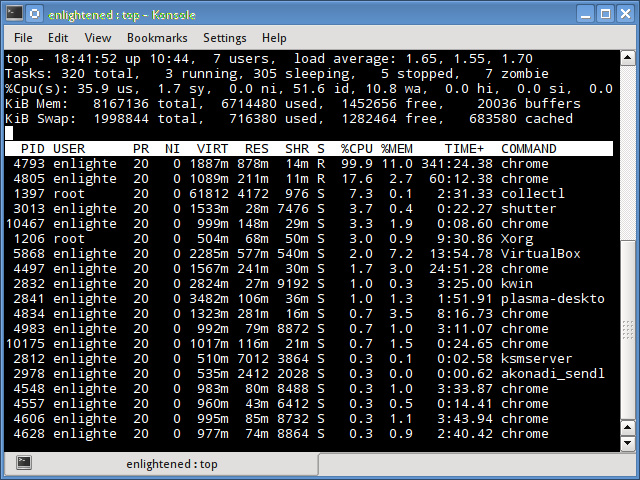The width and height of the screenshot is (640, 480).
Task: Close the Konsole window
Action: [624, 14]
